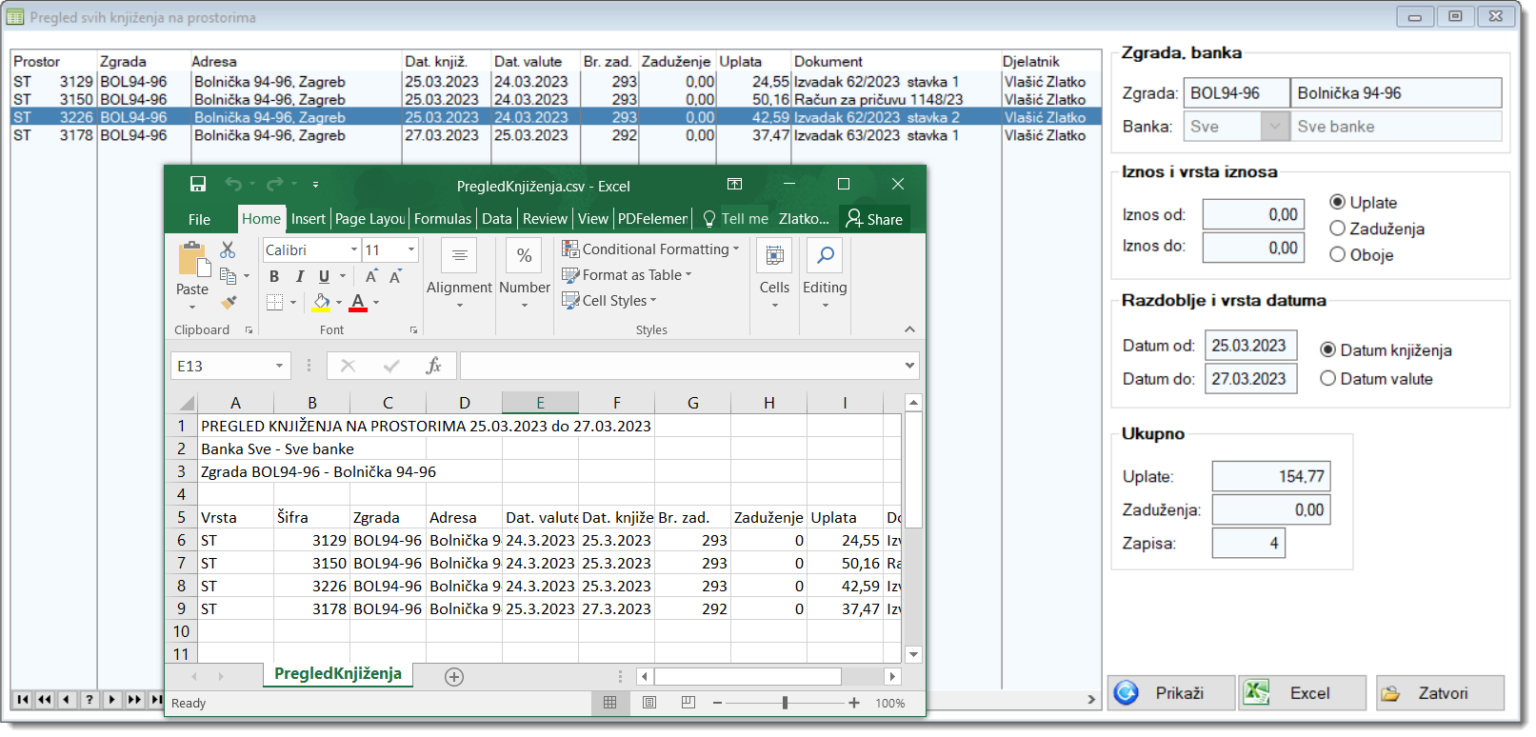Click the Zatvori button

1440,693
